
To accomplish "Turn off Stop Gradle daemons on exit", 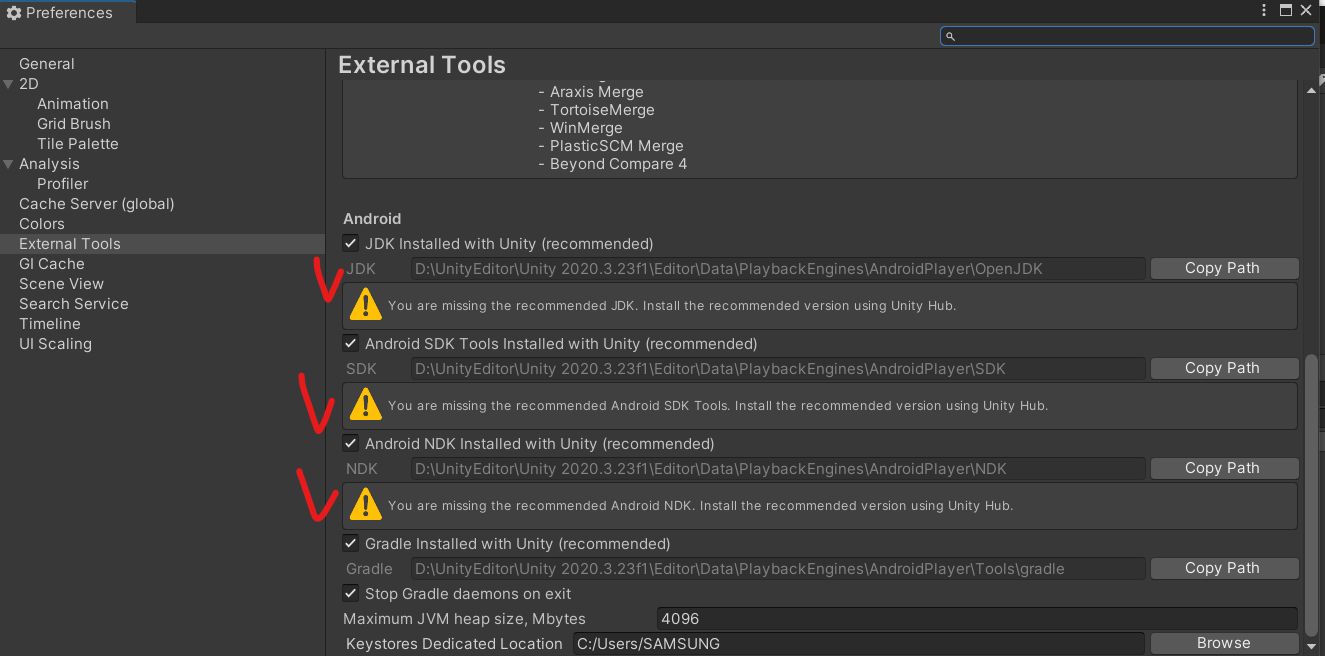I will [x=351, y=593].
